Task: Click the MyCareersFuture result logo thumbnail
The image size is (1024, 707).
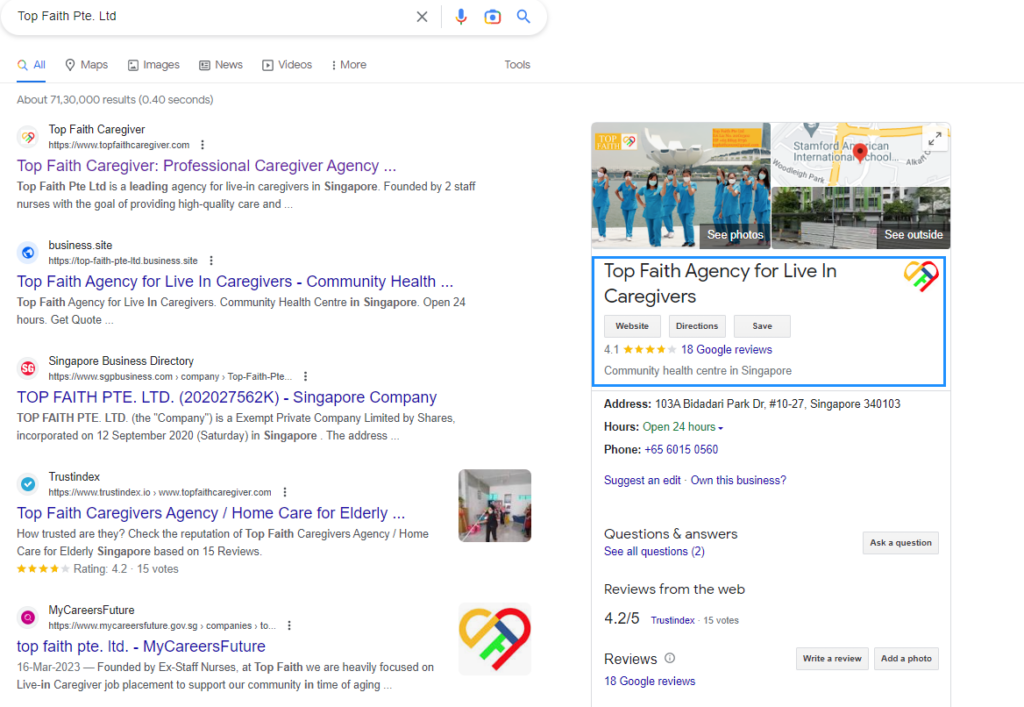Action: coord(494,639)
